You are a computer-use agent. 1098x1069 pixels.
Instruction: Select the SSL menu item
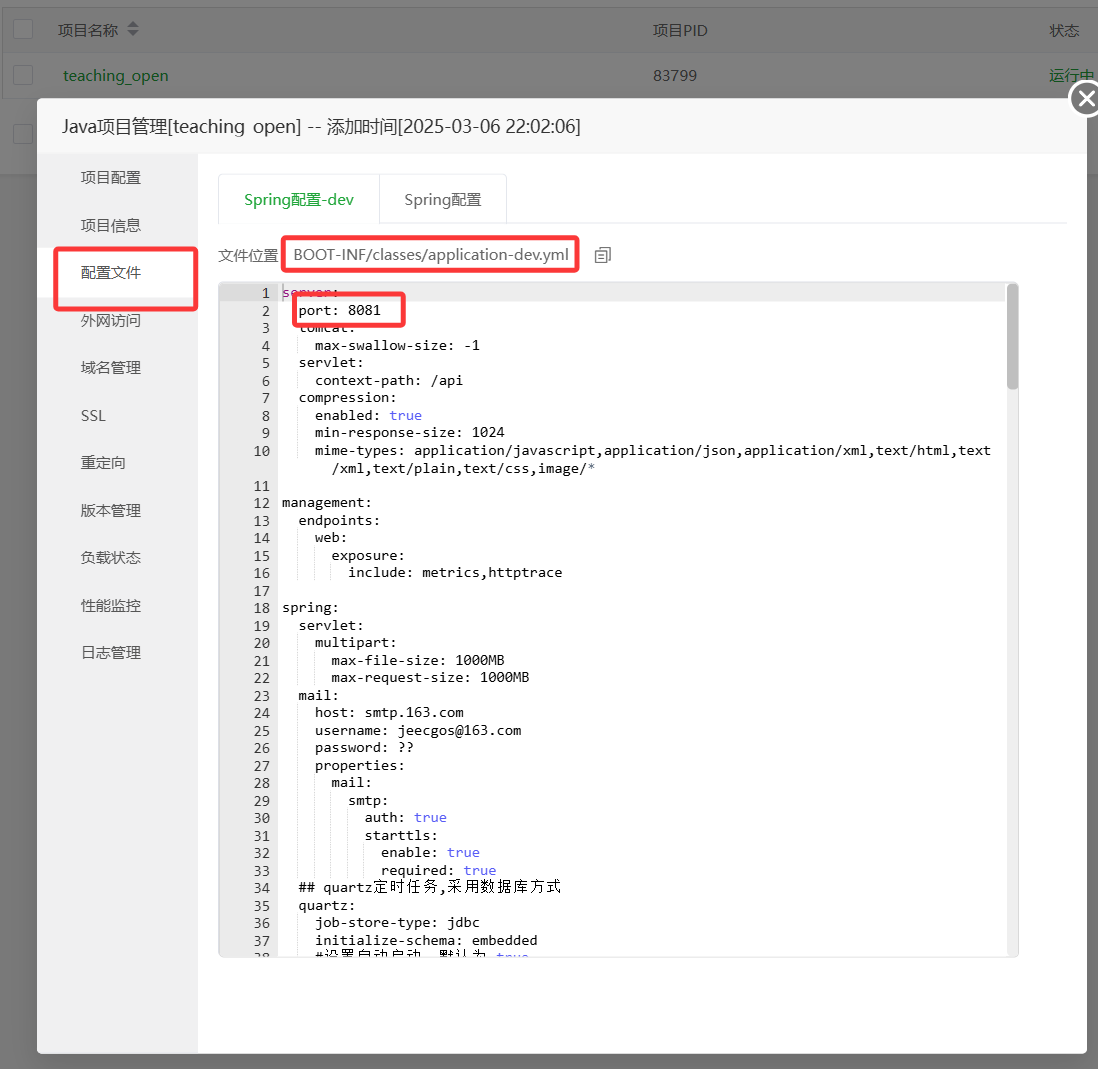93,415
